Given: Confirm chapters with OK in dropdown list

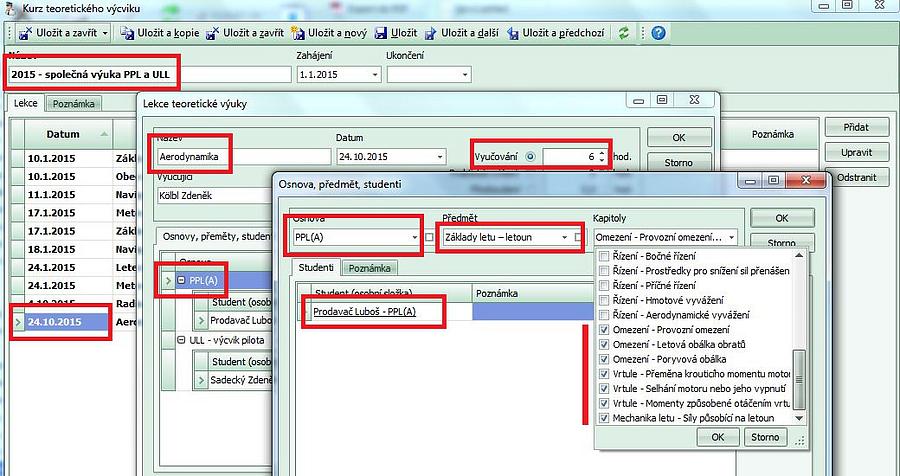Looking at the screenshot, I should tap(717, 437).
